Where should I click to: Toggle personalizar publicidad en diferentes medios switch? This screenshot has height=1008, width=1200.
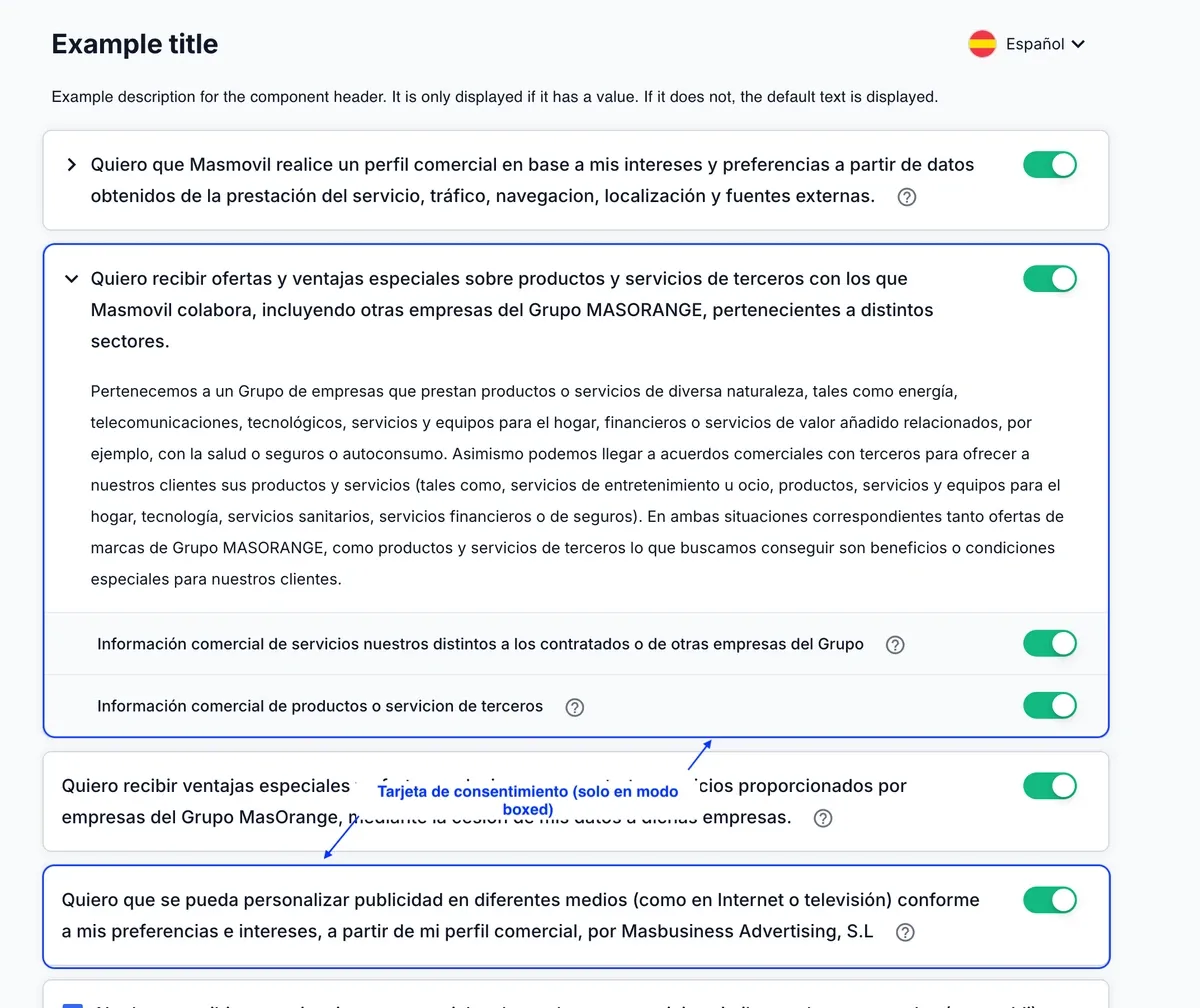click(x=1050, y=900)
